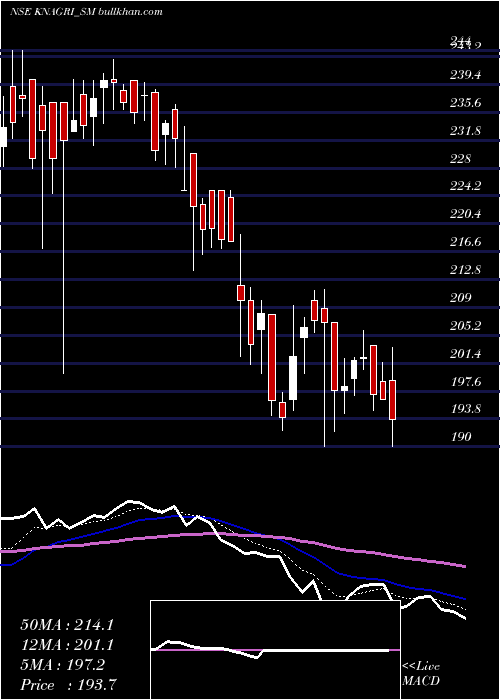Click the 50MA : 214.1 reading
The height and width of the screenshot is (700, 500).
(67, 625)
